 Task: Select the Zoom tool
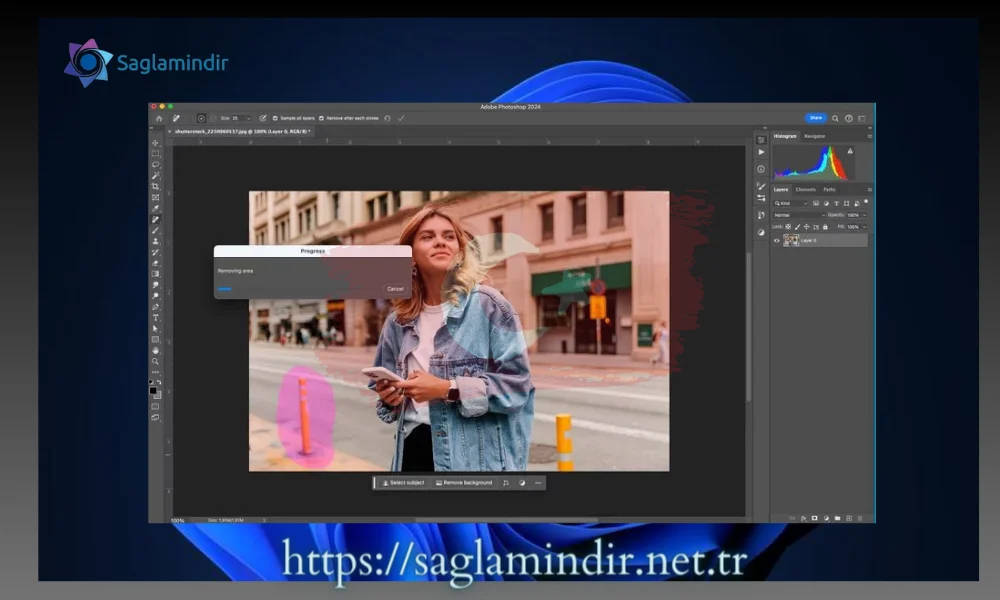click(x=156, y=360)
